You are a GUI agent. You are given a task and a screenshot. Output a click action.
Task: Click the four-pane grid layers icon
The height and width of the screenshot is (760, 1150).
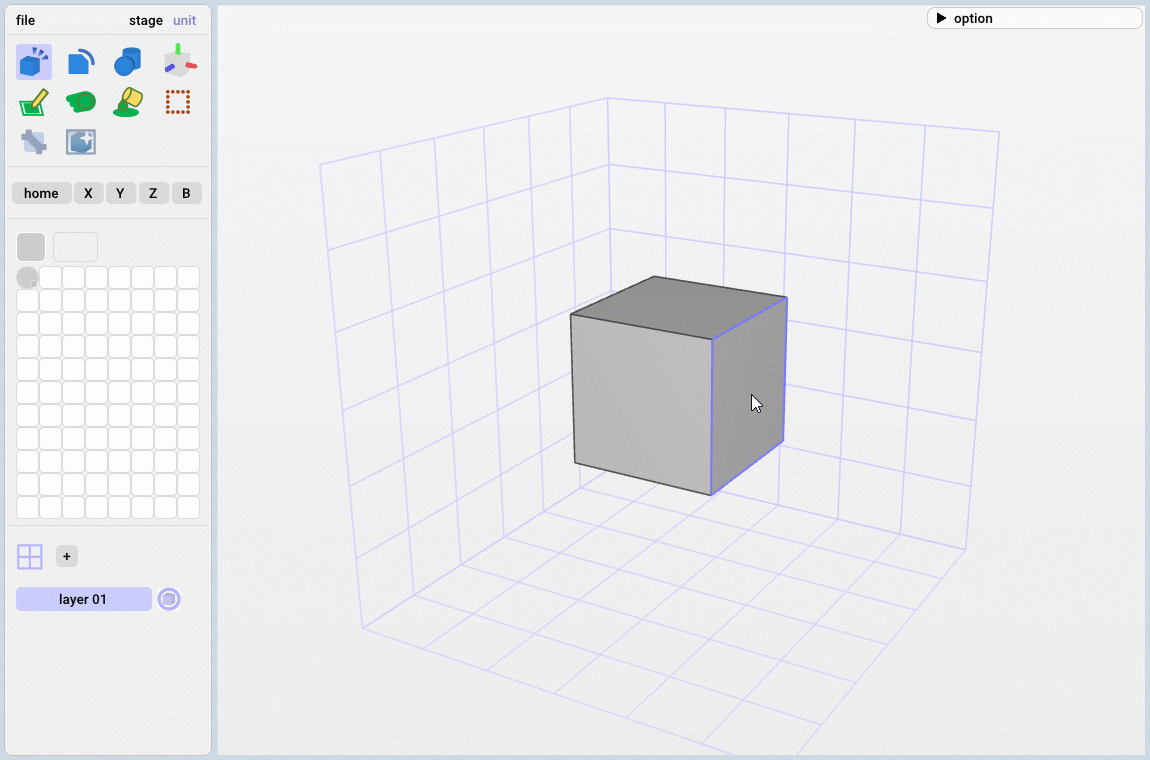(30, 557)
